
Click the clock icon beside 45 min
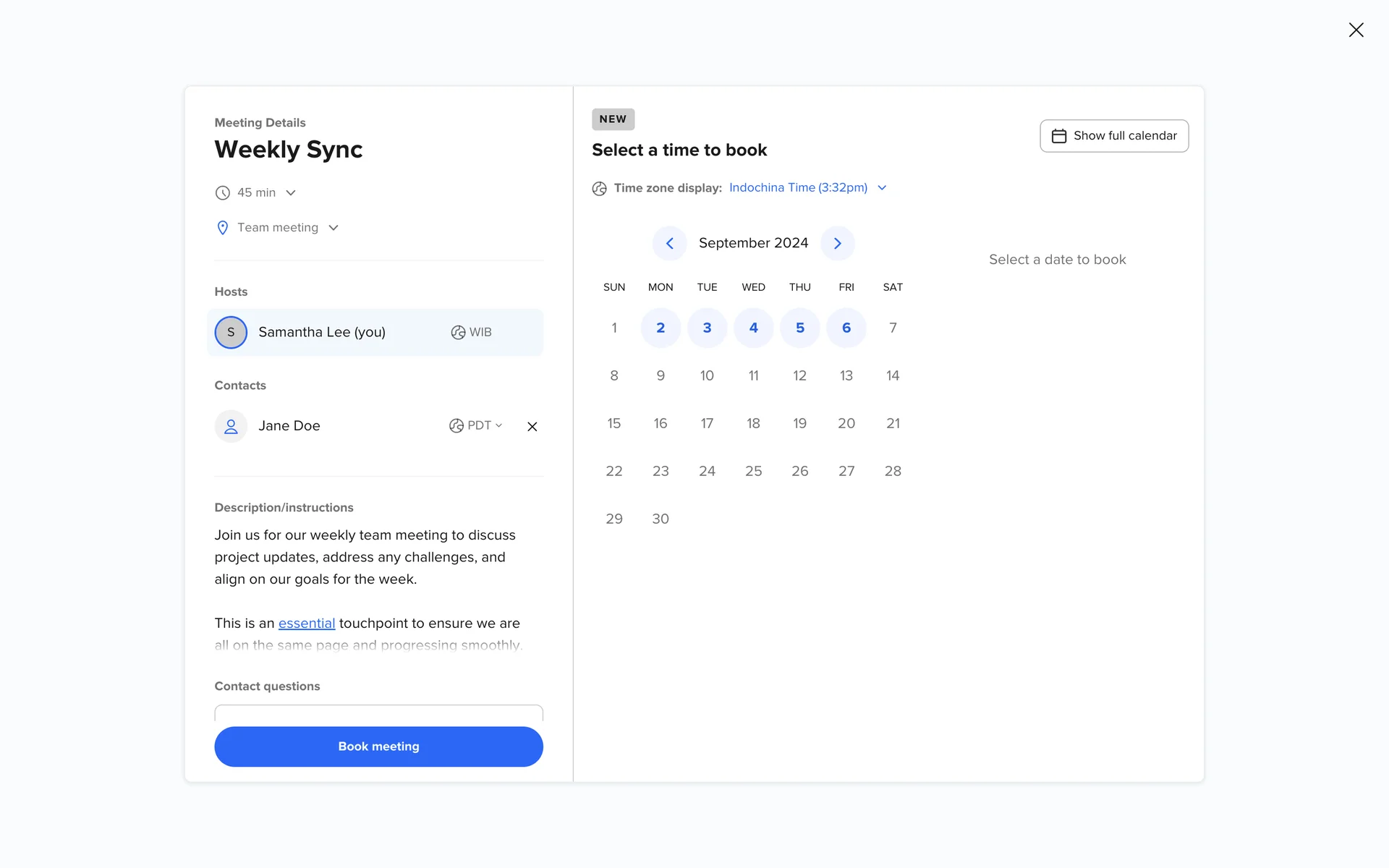[x=222, y=193]
